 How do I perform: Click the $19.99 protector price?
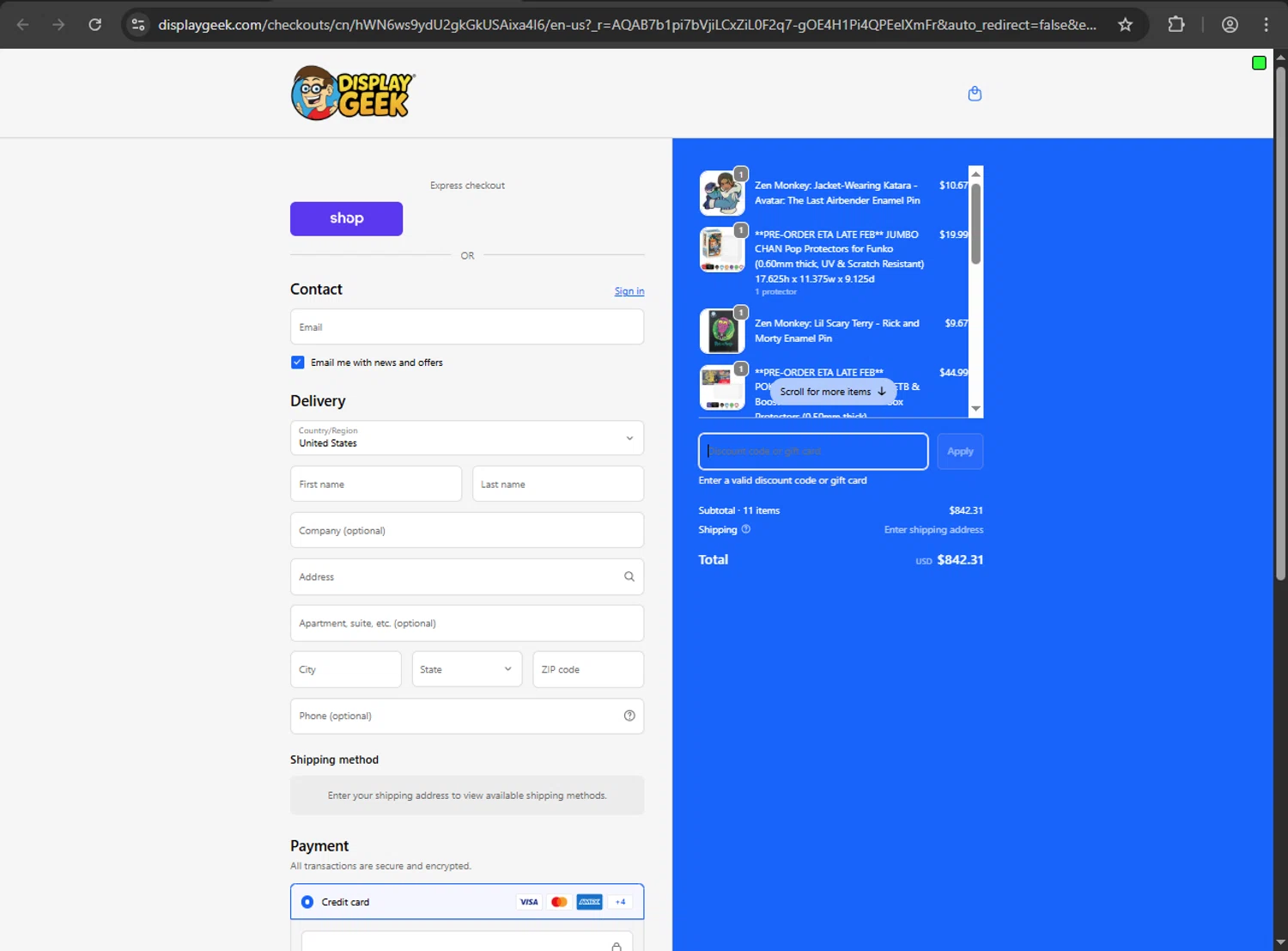tap(953, 235)
